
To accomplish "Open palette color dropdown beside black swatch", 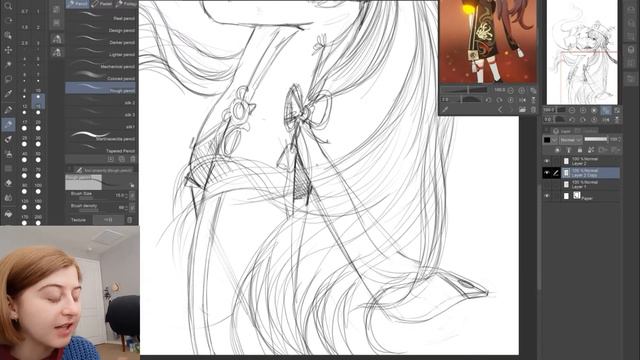I will click(554, 140).
